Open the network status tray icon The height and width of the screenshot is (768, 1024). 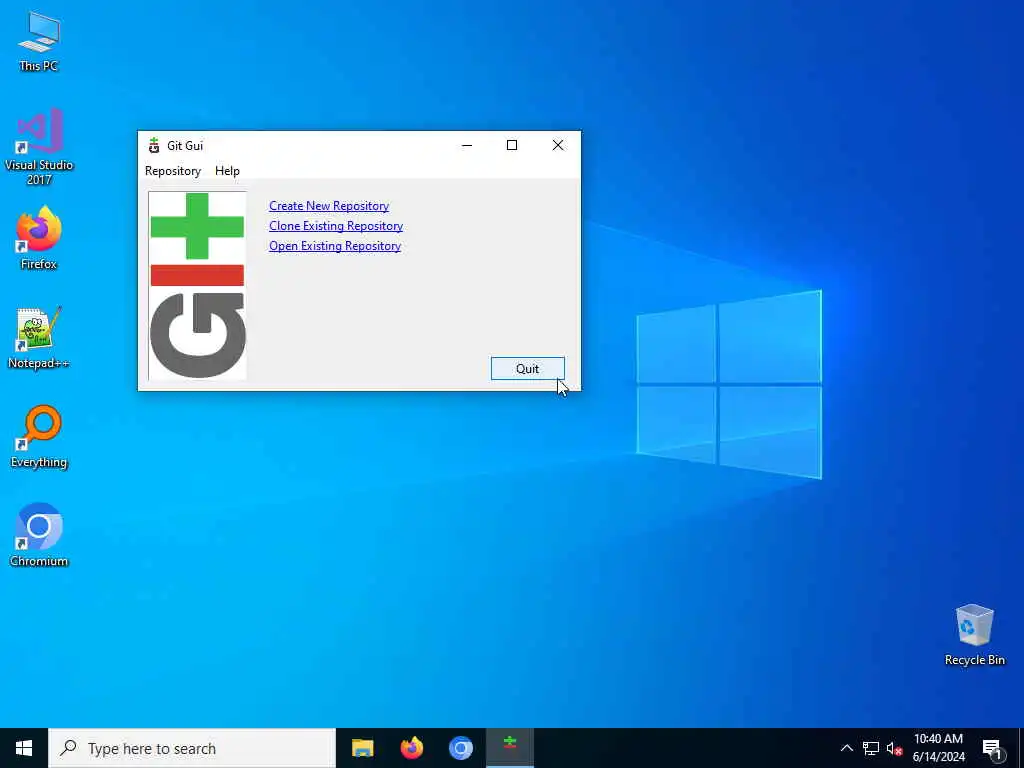click(x=871, y=748)
